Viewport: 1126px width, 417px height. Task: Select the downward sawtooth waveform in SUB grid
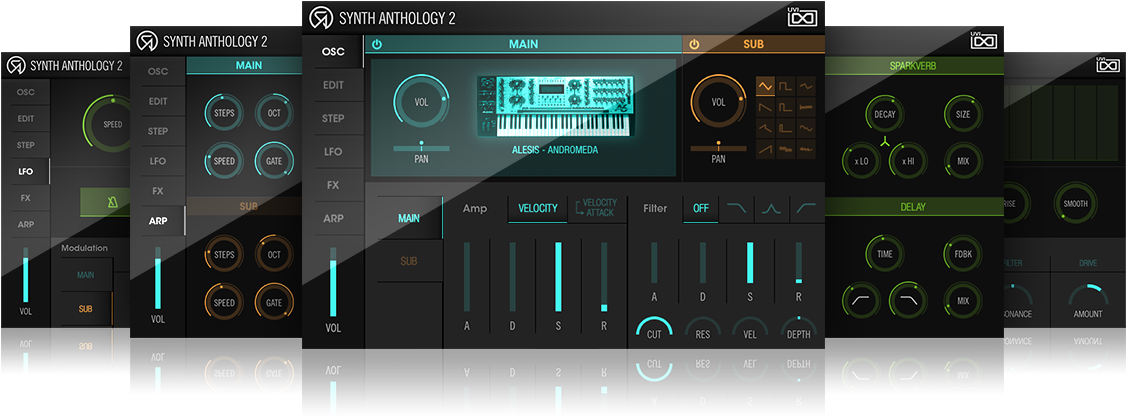765,108
